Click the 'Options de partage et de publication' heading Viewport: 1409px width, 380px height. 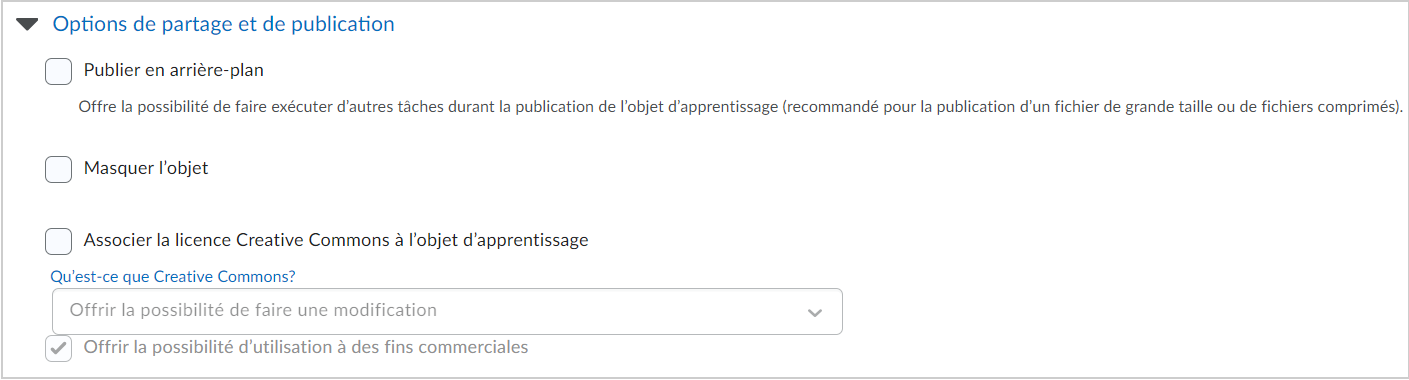click(x=224, y=24)
